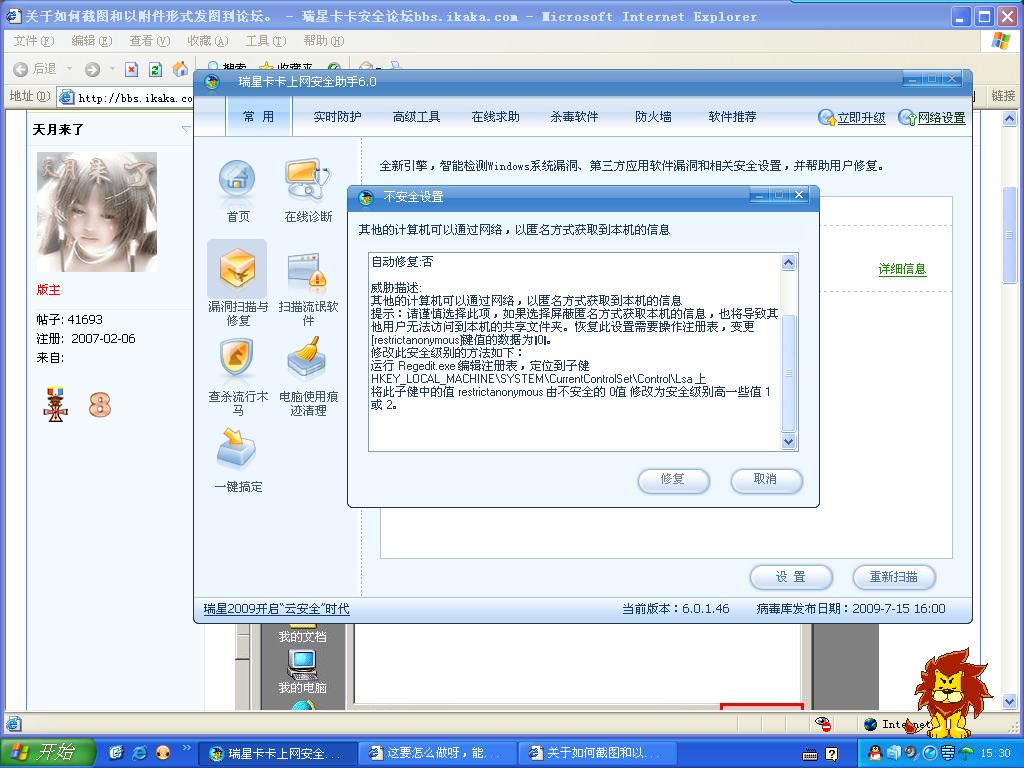Click the IE refresh page icon
Image resolution: width=1024 pixels, height=768 pixels.
tap(155, 69)
